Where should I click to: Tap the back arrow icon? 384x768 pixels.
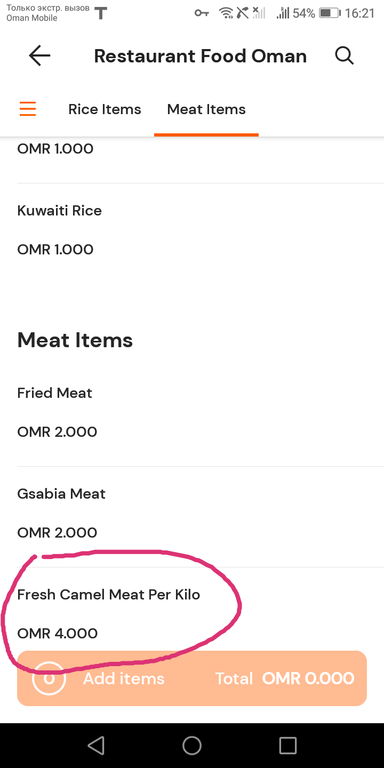(40, 56)
